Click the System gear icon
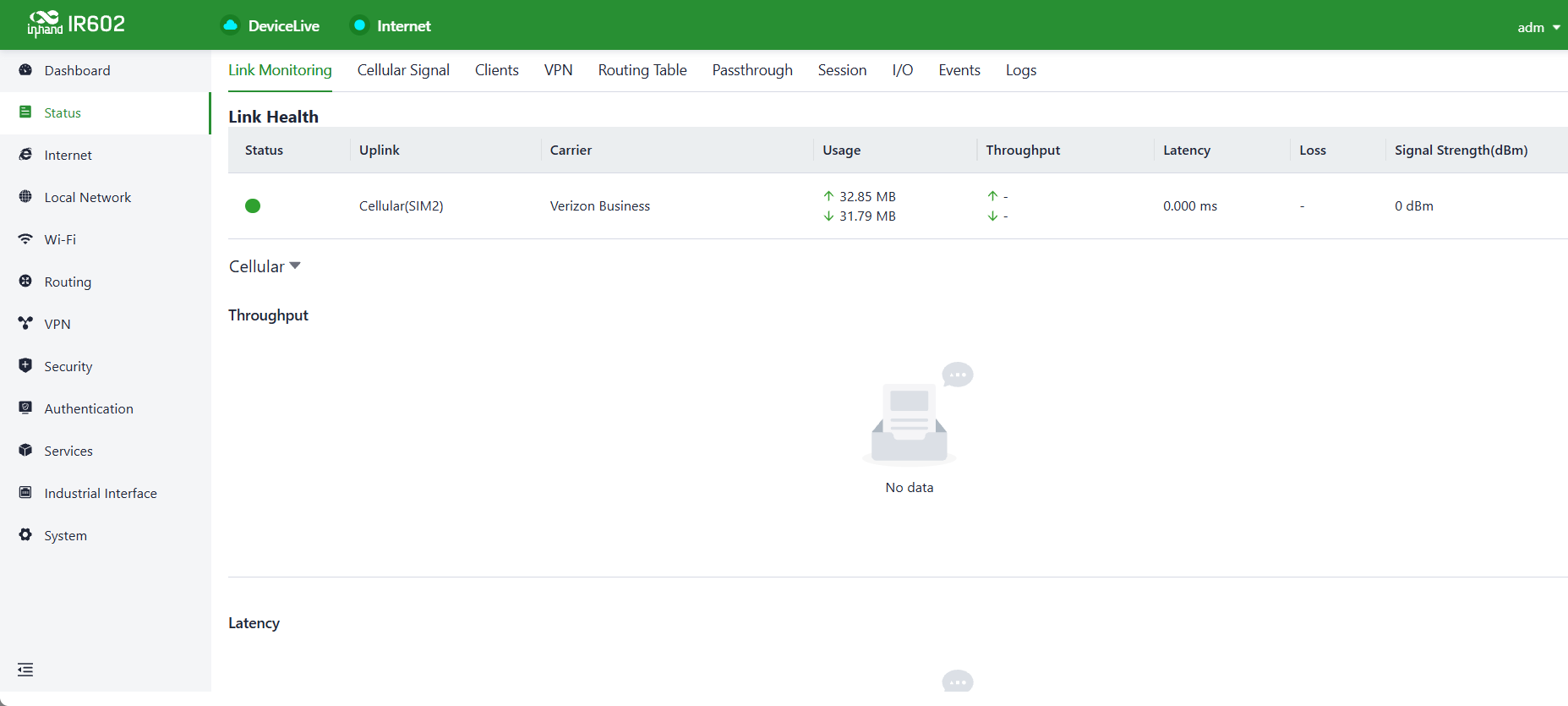 (25, 535)
